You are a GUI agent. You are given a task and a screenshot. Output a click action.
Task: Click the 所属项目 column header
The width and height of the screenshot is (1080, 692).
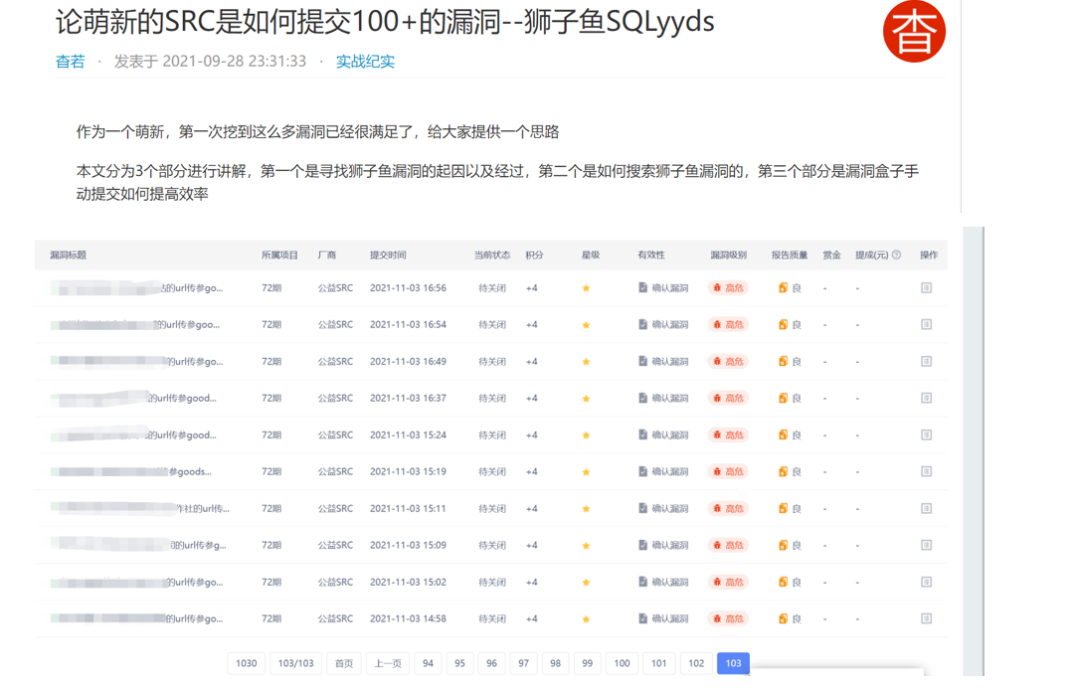[x=280, y=255]
